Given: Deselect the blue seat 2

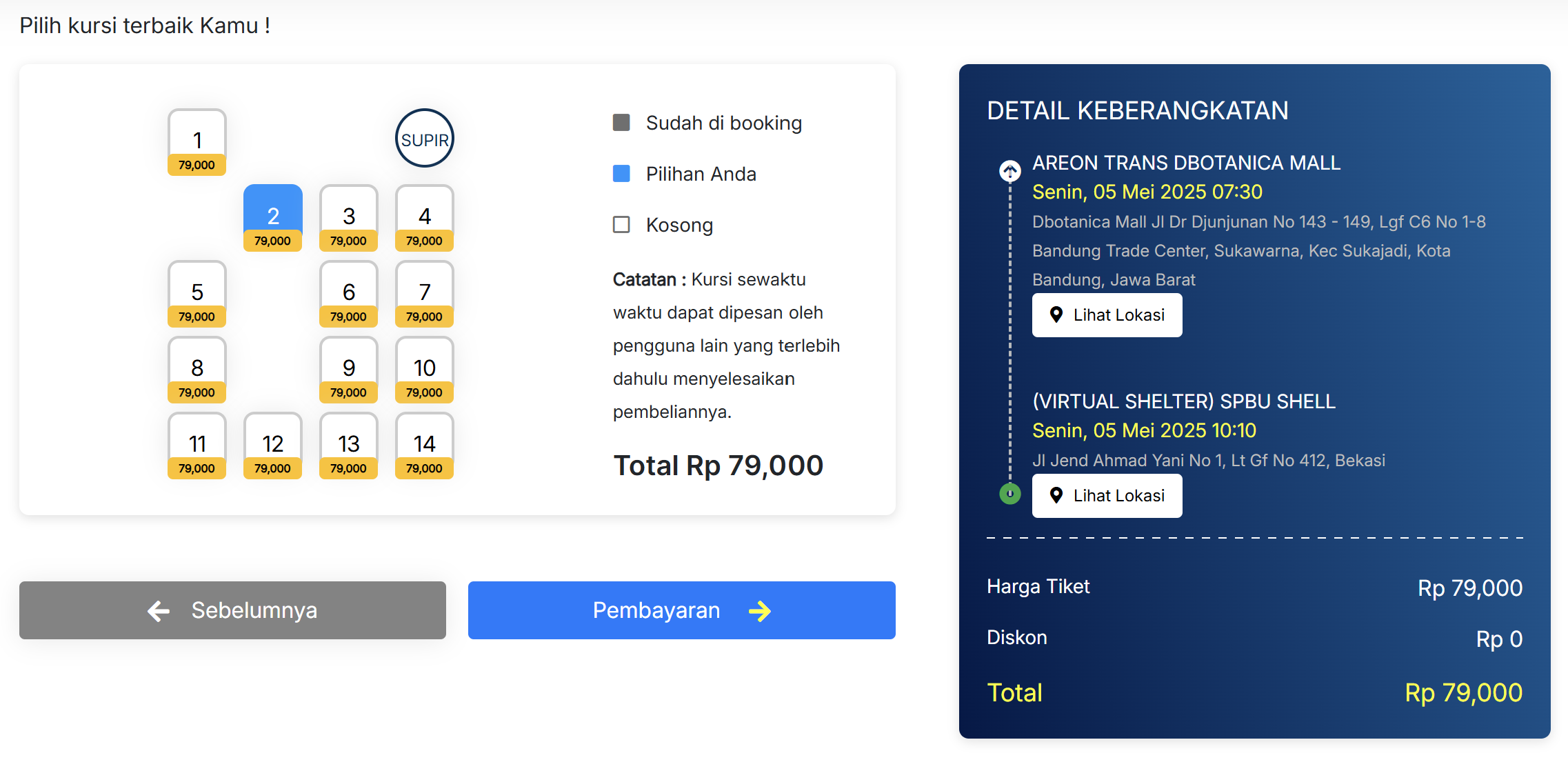Looking at the screenshot, I should click(273, 218).
